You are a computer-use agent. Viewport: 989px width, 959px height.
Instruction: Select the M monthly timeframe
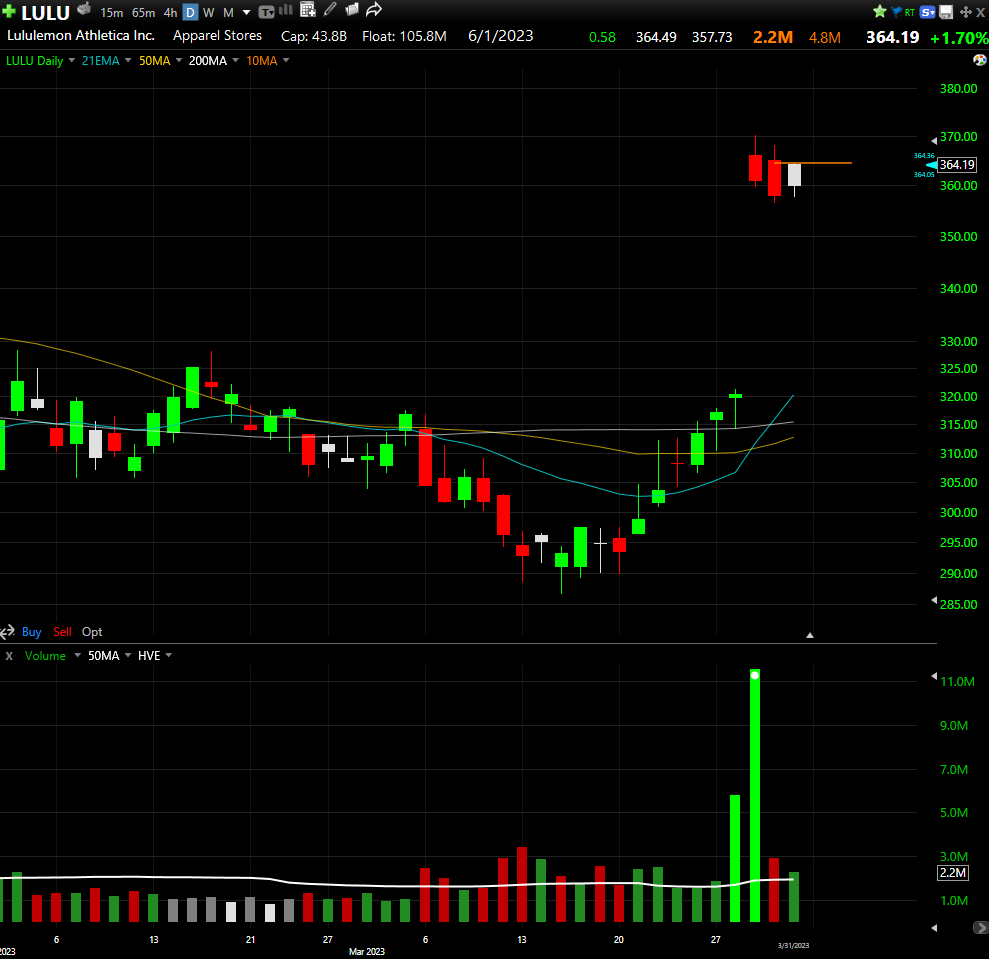(x=228, y=13)
